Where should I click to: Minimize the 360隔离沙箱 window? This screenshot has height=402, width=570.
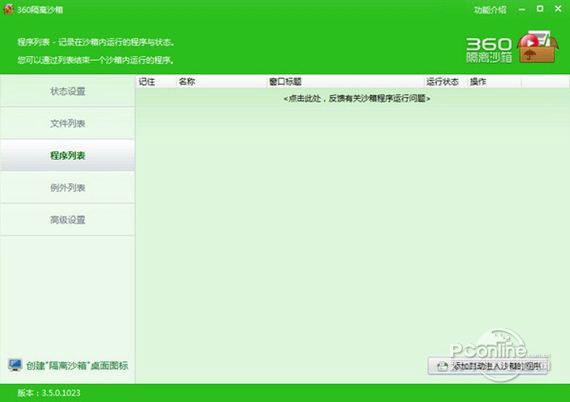coord(522,9)
